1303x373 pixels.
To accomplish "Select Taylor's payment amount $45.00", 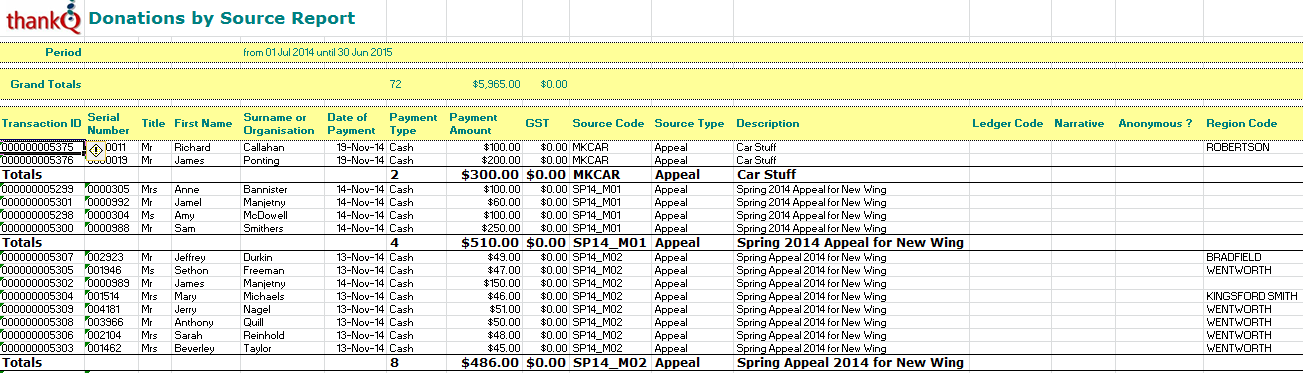I will 504,348.
